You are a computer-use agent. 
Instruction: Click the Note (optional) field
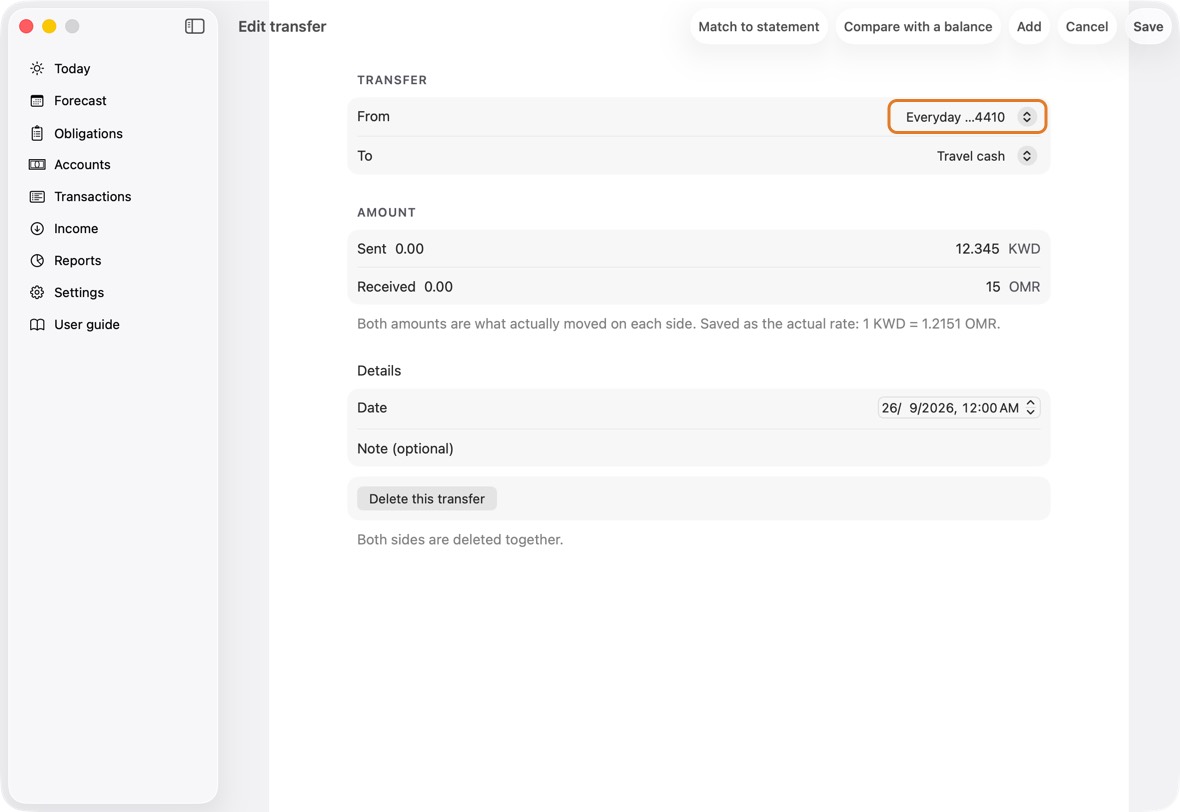(698, 449)
